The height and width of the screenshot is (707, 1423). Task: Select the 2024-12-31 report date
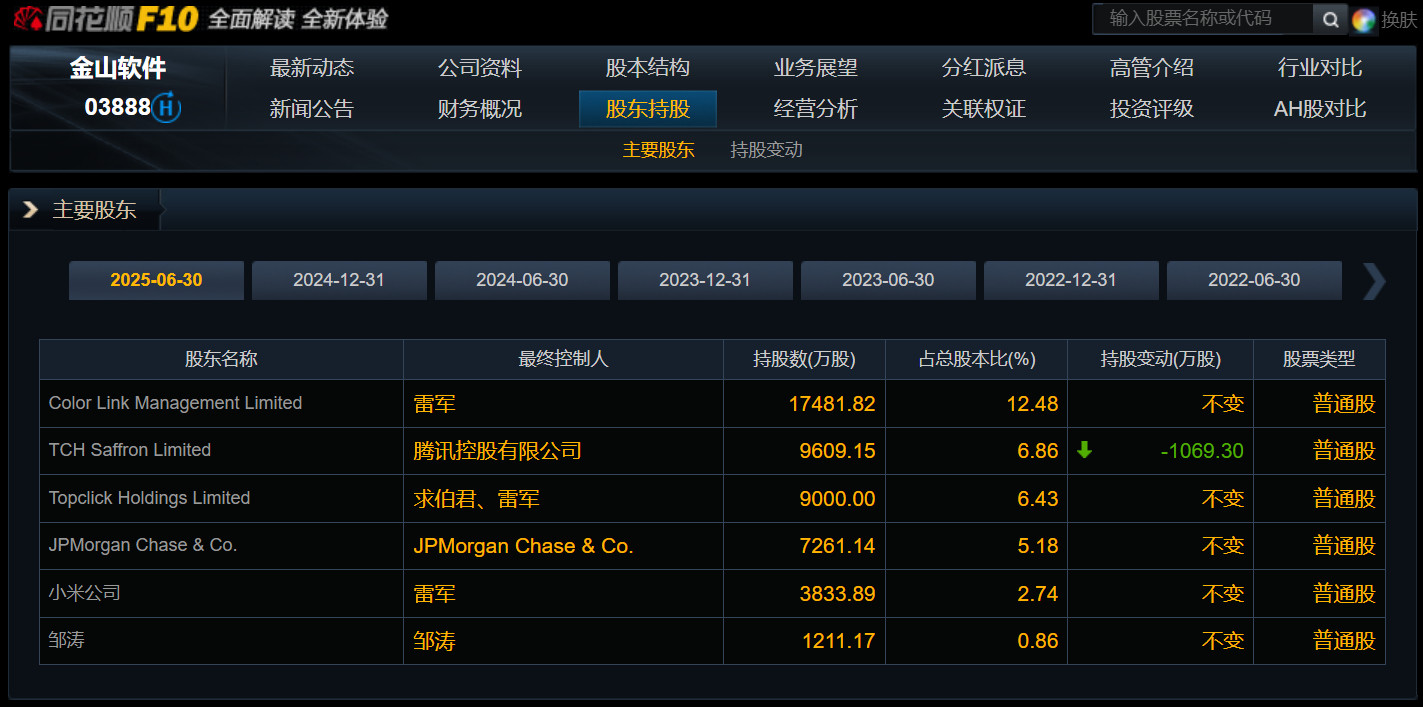[339, 280]
